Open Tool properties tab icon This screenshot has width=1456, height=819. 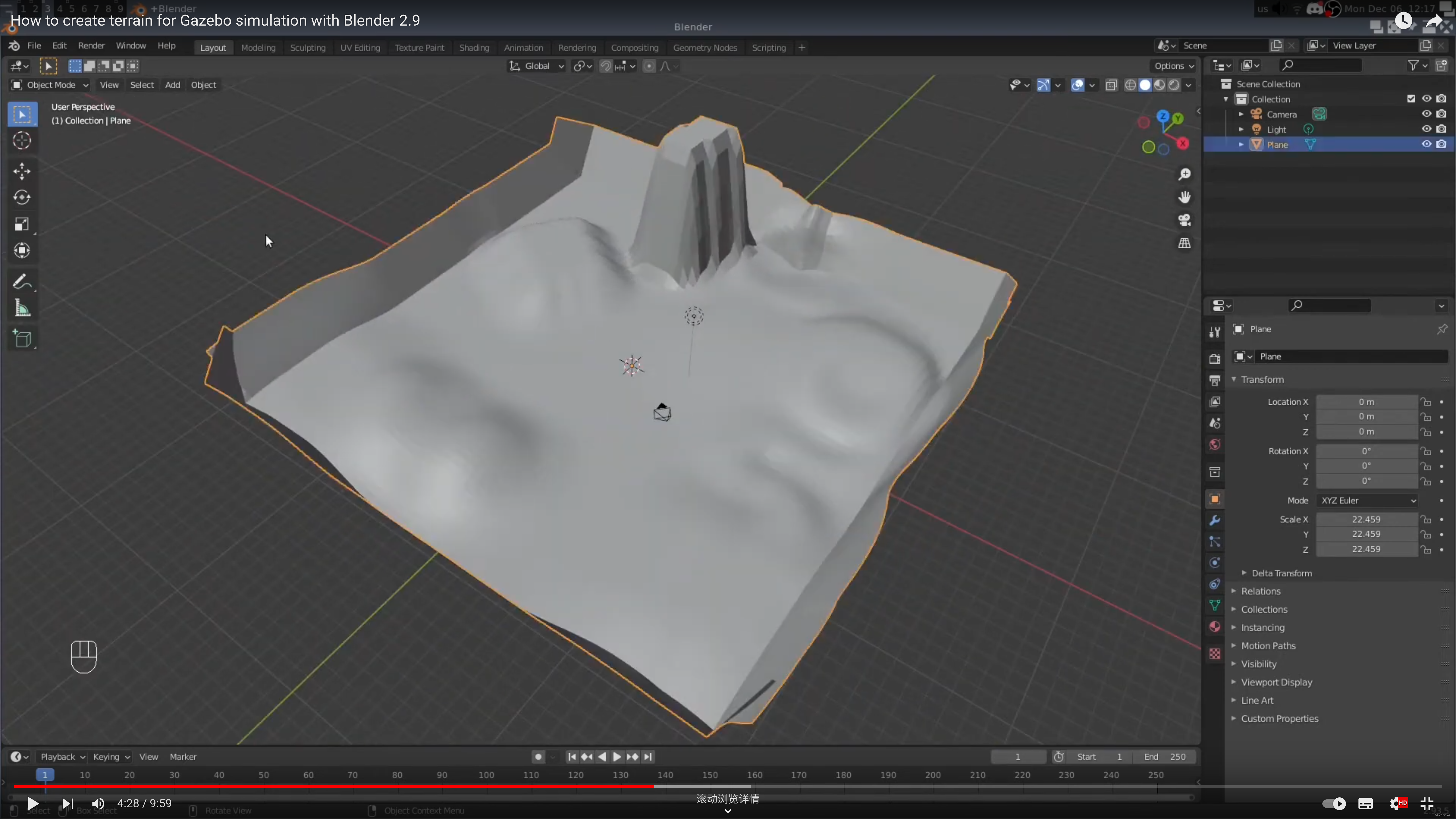click(x=1215, y=332)
